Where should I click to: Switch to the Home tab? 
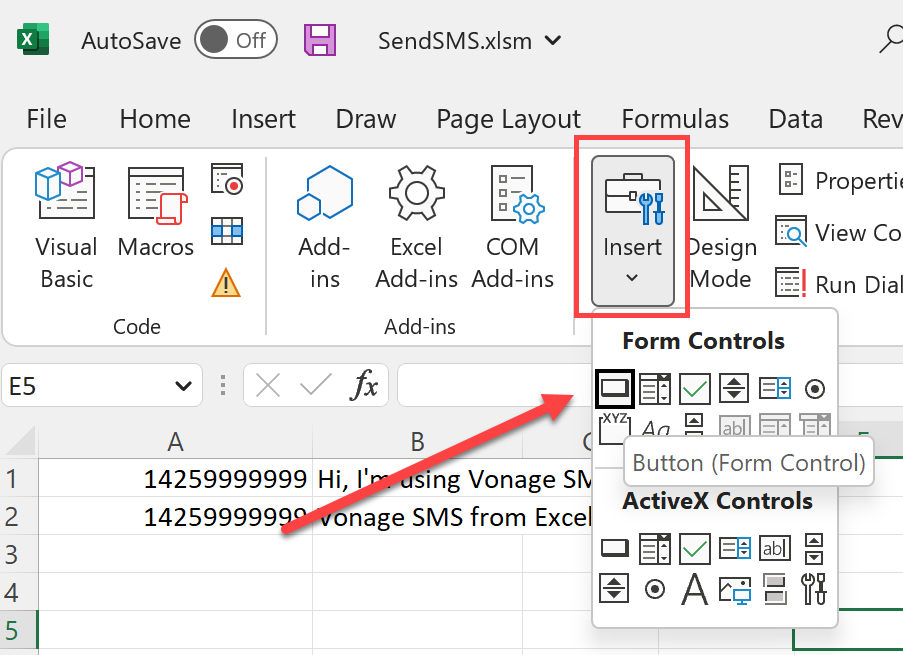pos(155,119)
